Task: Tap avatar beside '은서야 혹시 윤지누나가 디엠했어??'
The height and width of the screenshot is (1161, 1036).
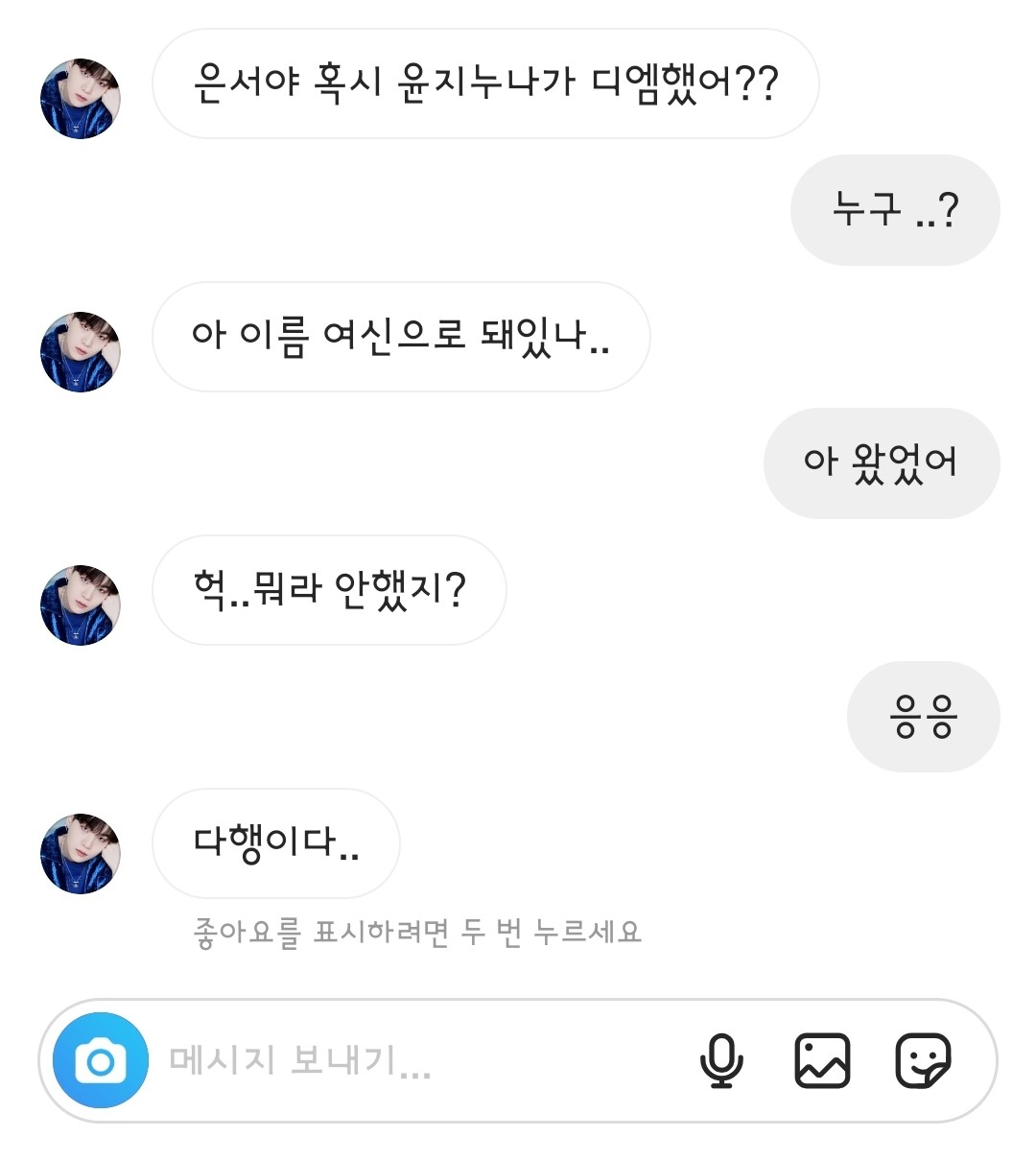Action: click(x=81, y=99)
